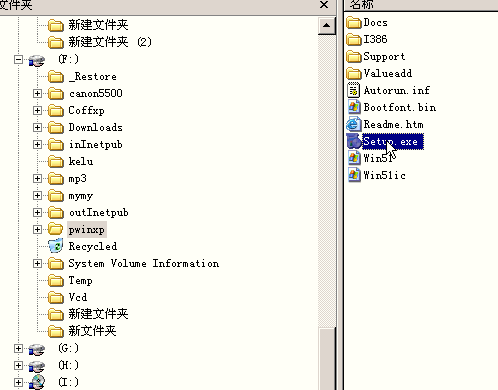
Task: Select the Autorun.inf file icon
Action: coord(354,90)
